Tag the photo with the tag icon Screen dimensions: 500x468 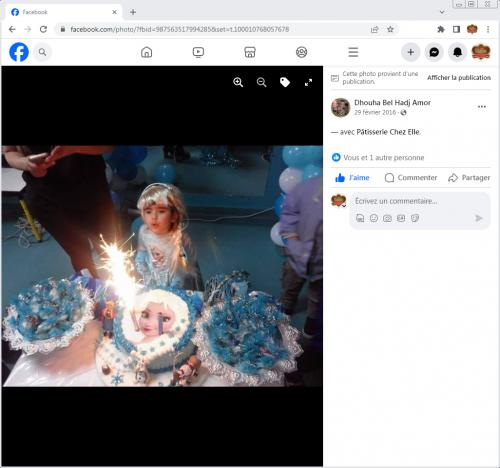coord(285,82)
